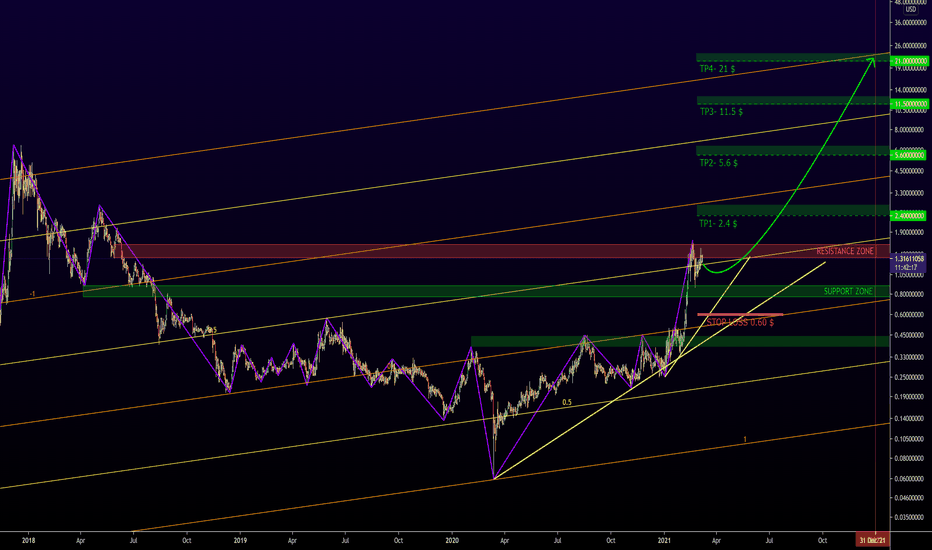Click the 8.00000000 price axis label

909,130
